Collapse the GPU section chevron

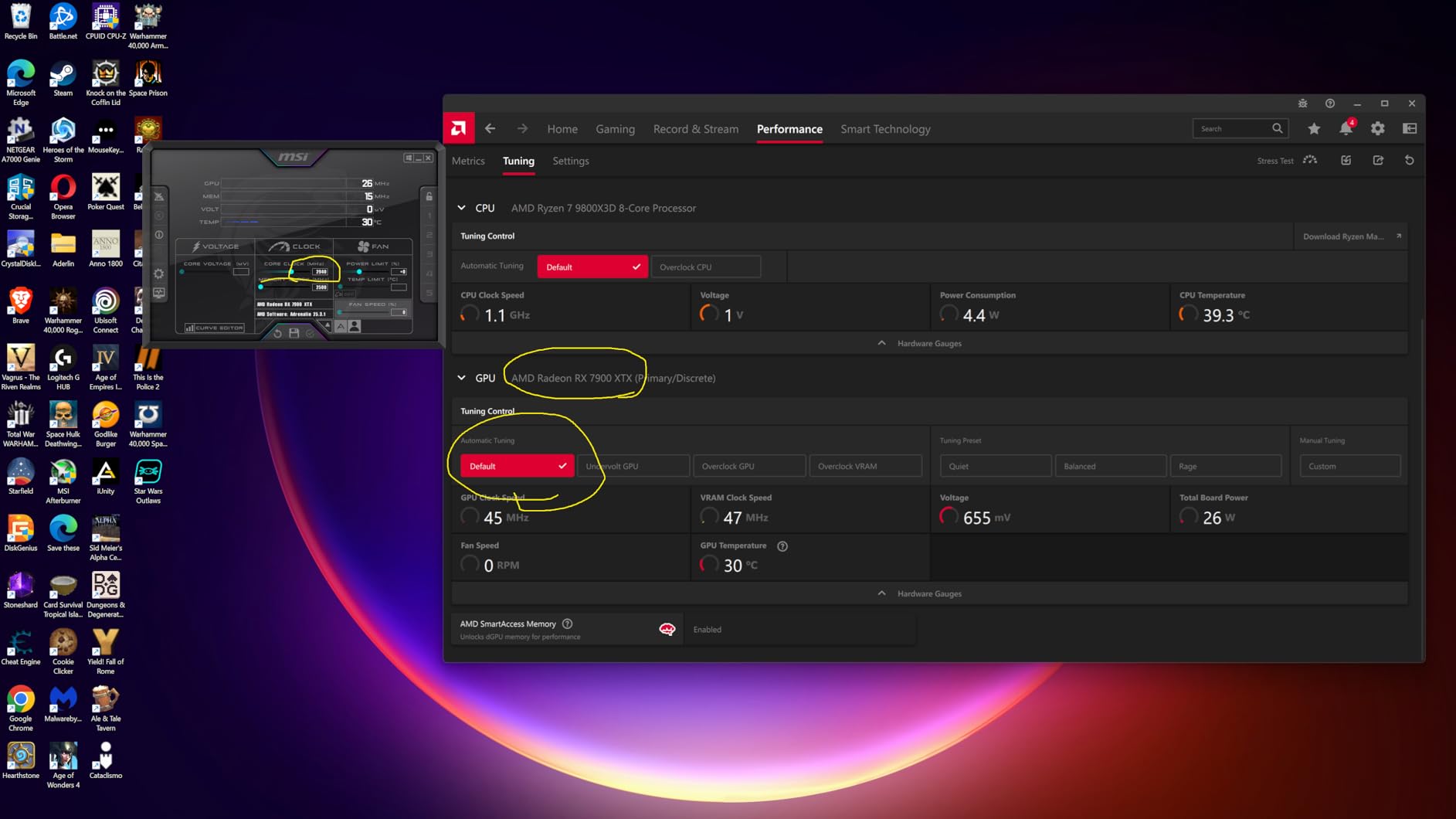[x=462, y=378]
